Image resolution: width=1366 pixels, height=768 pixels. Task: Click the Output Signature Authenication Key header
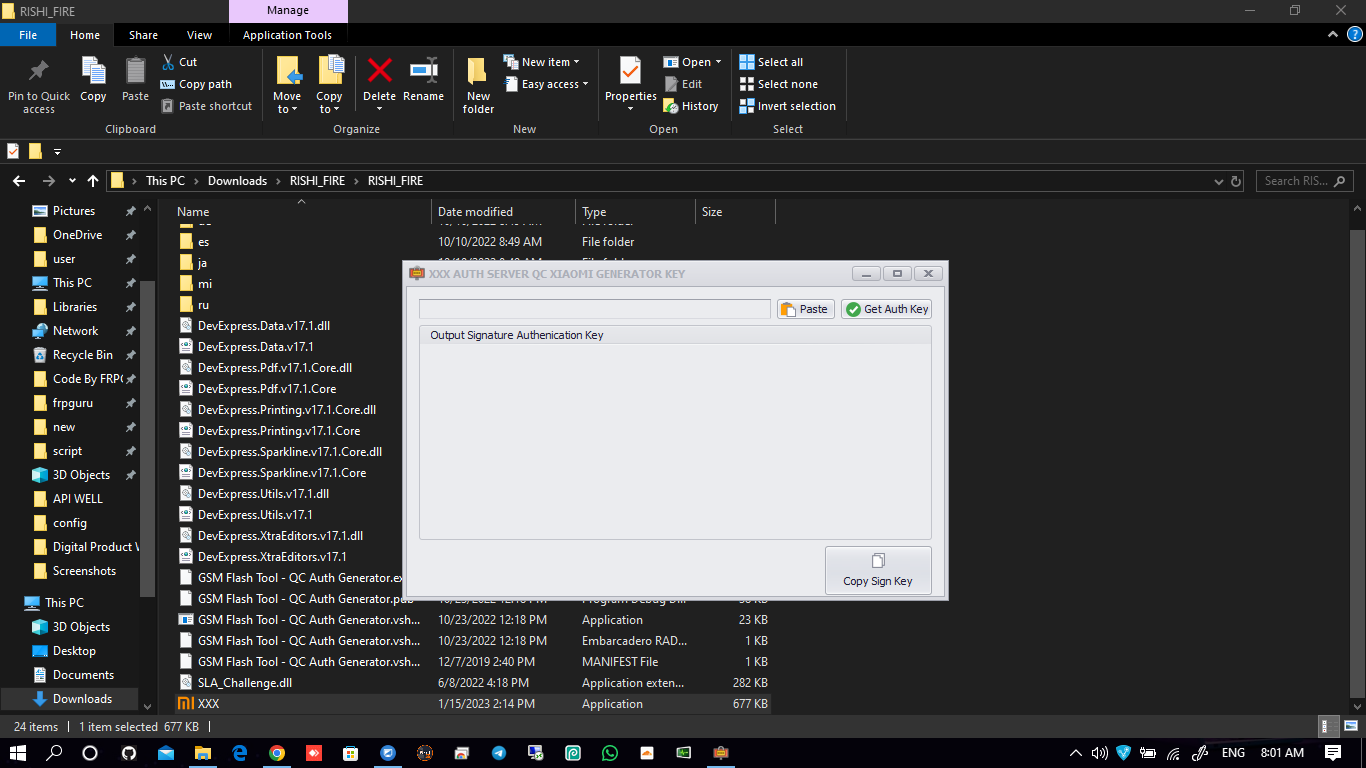coord(517,335)
